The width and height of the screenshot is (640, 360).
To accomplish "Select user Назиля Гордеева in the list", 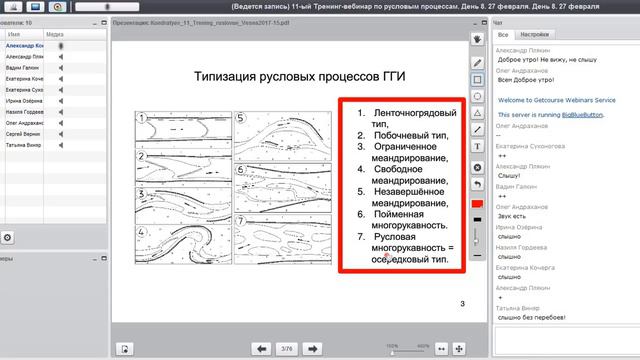I will [x=24, y=112].
